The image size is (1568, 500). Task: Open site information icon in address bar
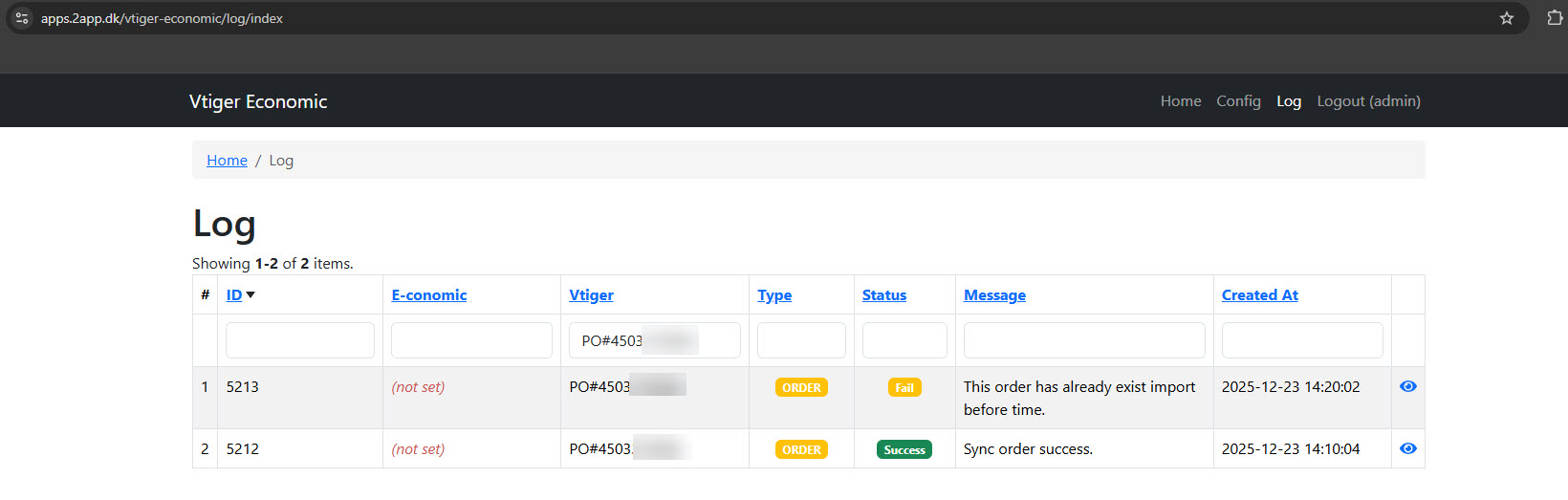coord(22,18)
